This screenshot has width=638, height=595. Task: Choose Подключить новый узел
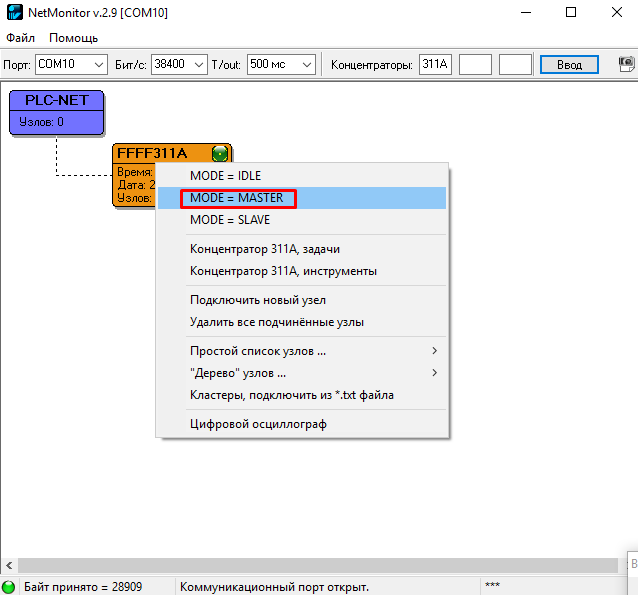point(302,300)
